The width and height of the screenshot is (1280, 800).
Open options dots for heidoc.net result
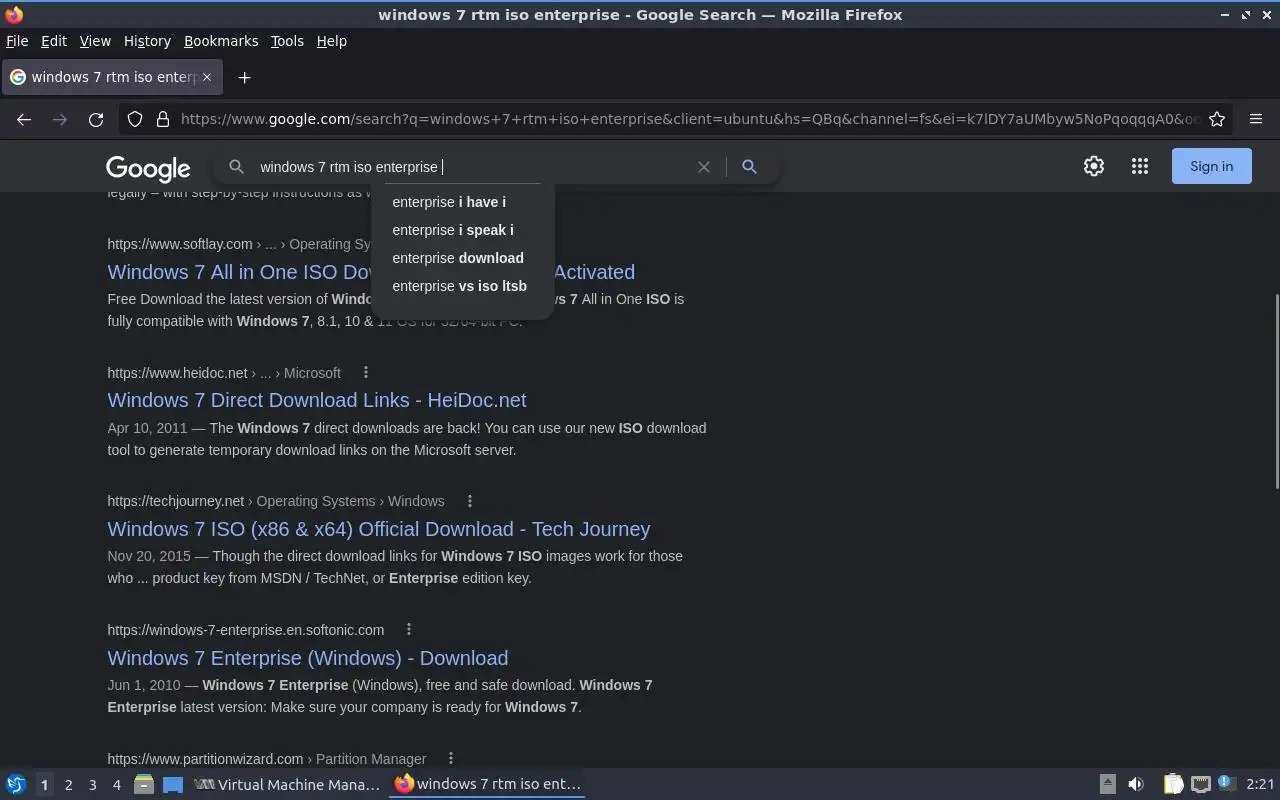point(366,372)
